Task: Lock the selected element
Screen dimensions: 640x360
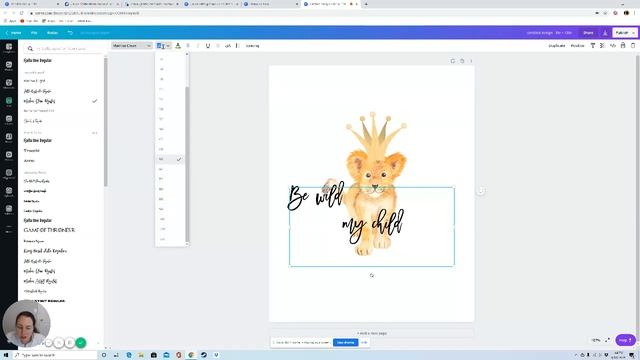Action: click(x=623, y=46)
